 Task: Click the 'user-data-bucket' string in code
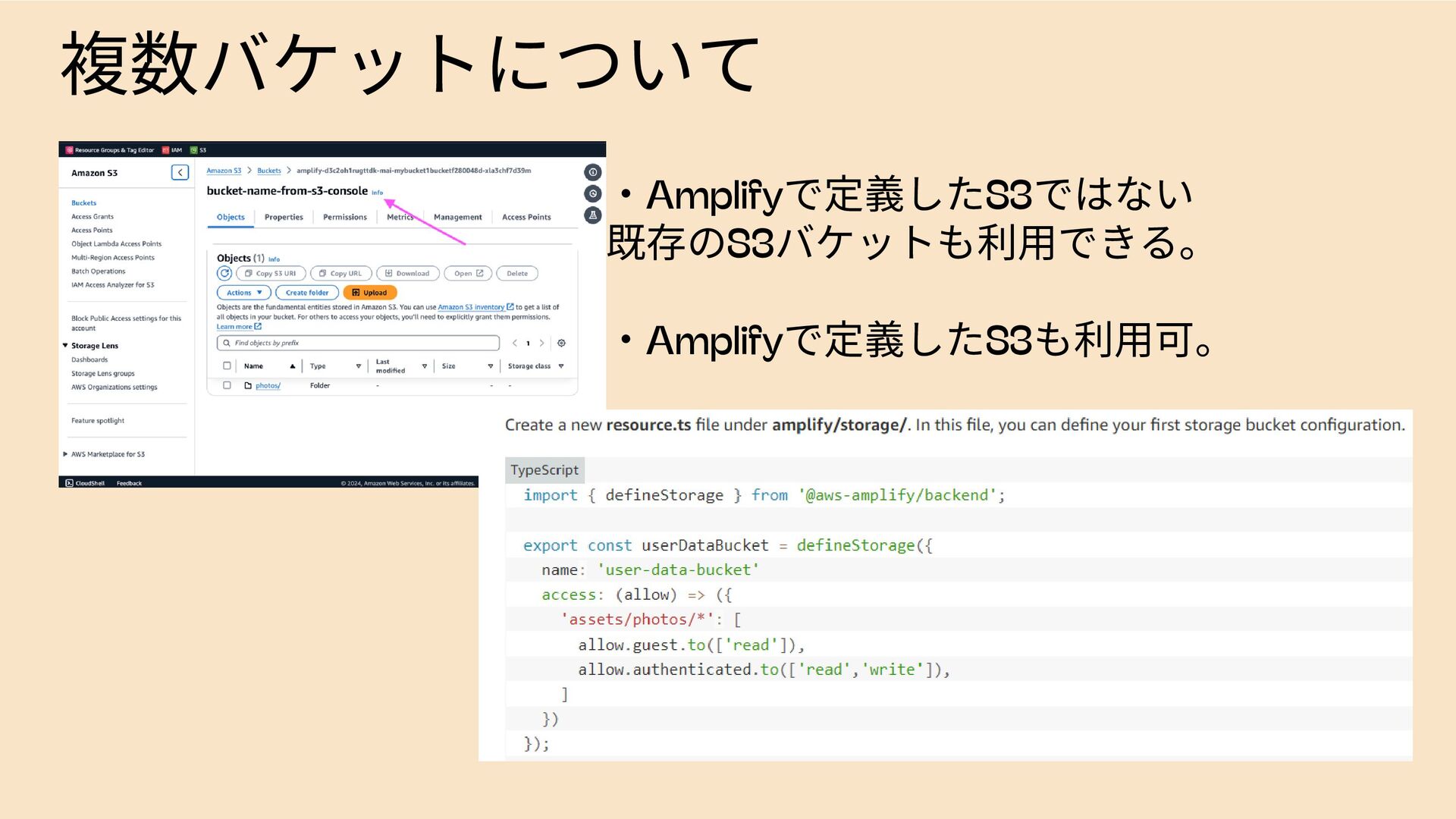coord(678,570)
